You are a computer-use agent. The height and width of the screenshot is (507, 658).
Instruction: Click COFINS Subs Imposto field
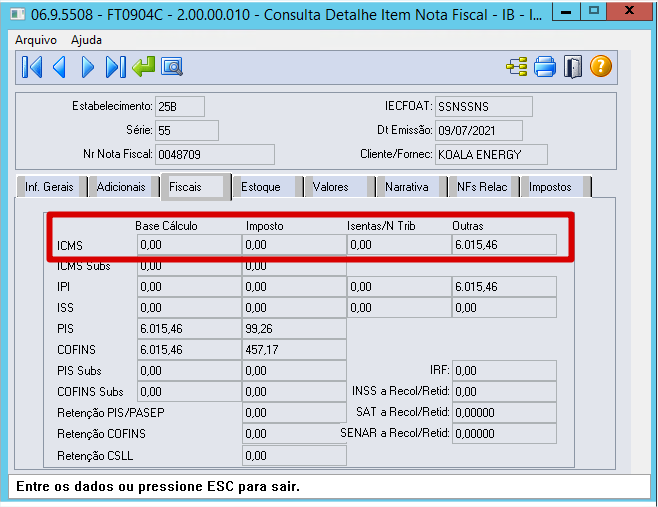(294, 392)
